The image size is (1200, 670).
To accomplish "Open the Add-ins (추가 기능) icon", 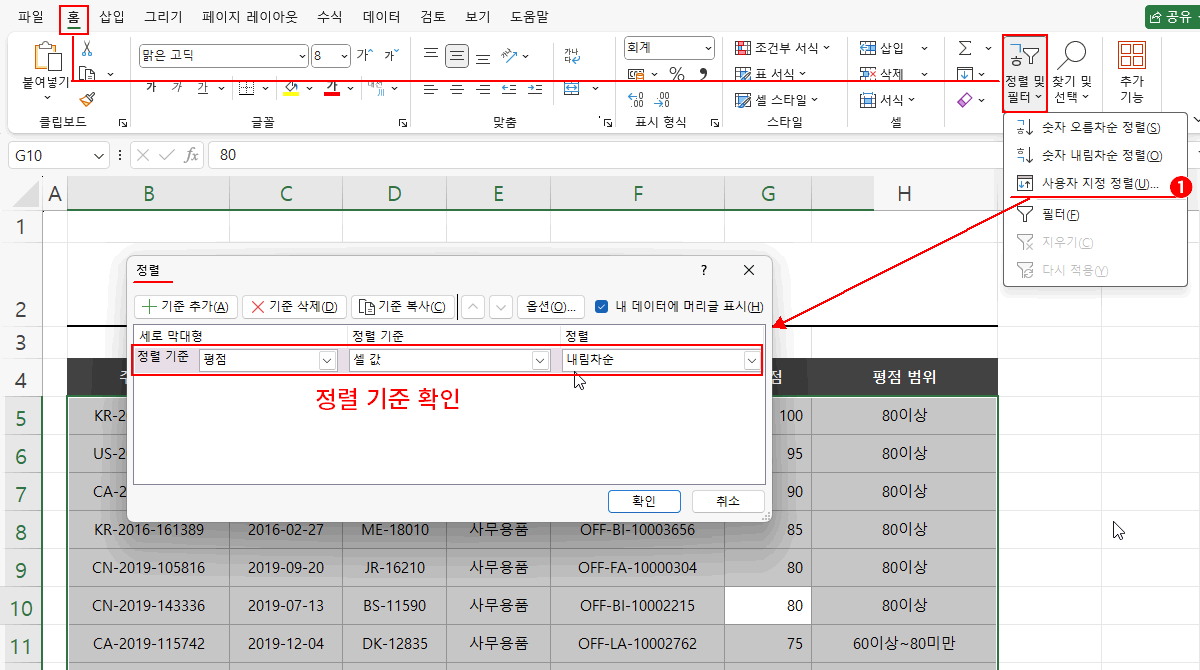I will 1132,73.
